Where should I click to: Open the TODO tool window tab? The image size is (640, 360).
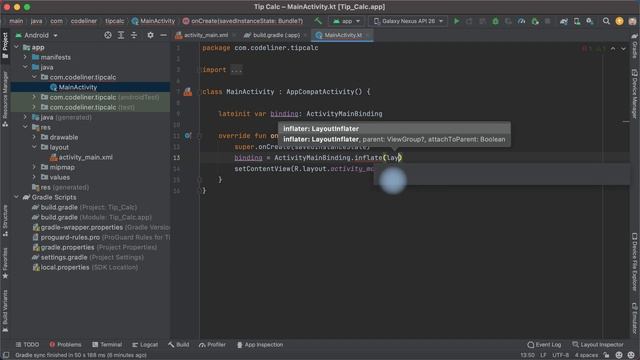[27, 344]
